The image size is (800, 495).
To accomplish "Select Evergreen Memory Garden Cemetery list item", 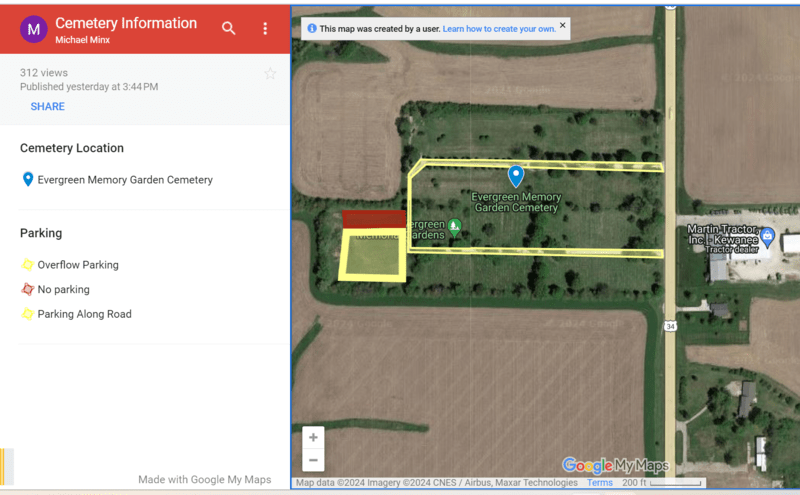I will (x=125, y=180).
